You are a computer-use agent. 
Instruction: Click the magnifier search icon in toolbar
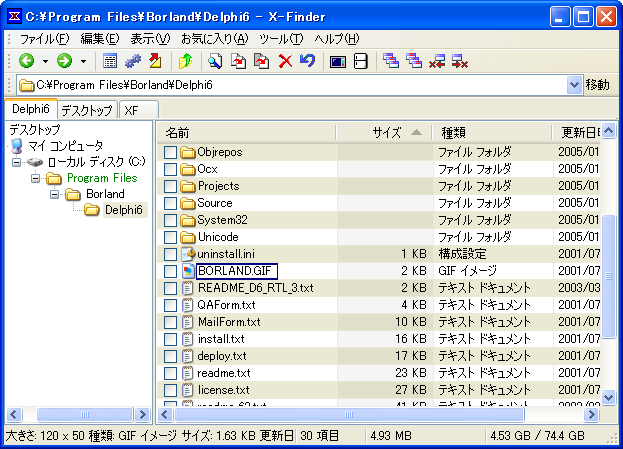tap(215, 61)
